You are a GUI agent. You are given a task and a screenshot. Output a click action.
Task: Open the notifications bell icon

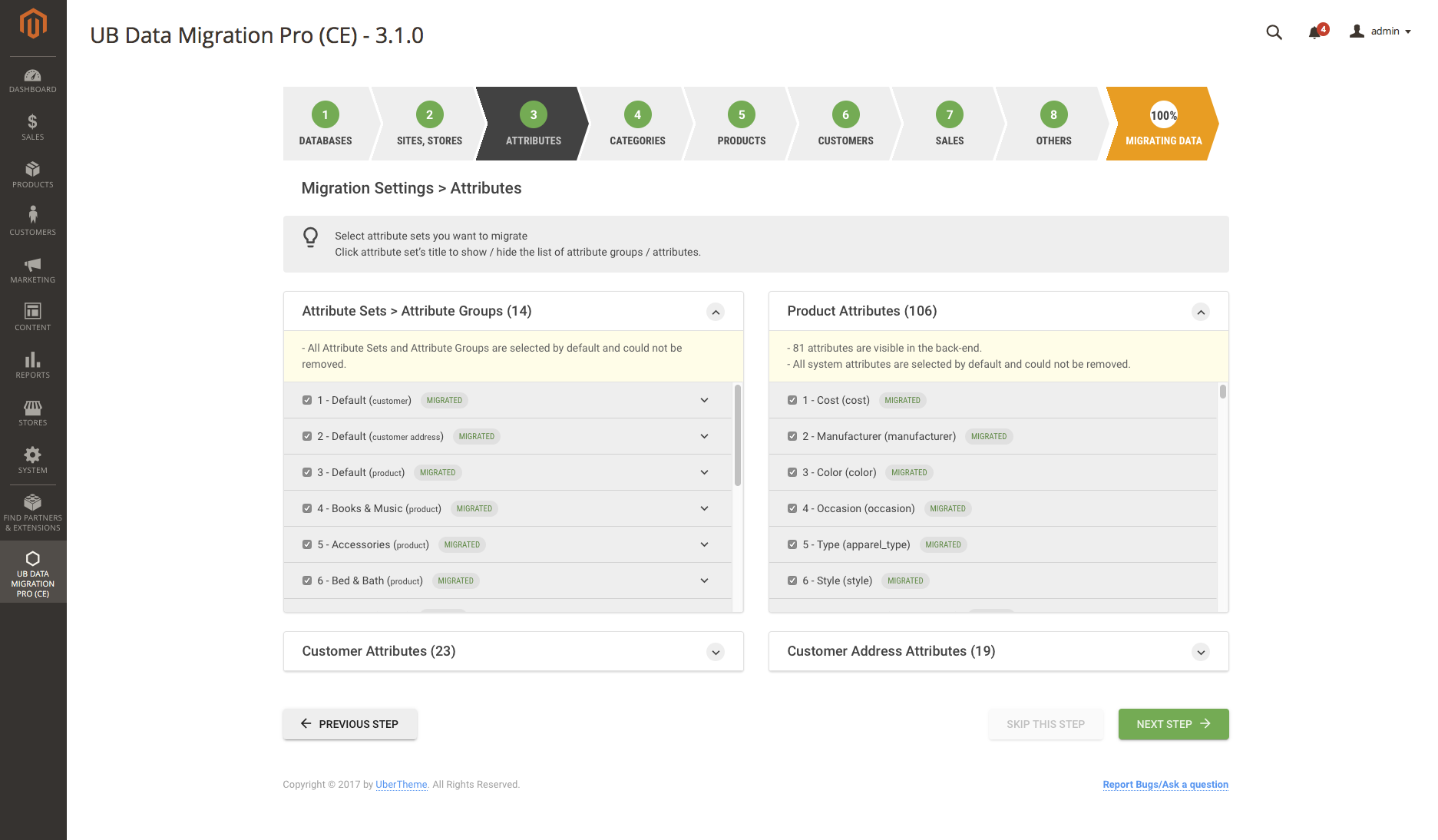(x=1316, y=32)
